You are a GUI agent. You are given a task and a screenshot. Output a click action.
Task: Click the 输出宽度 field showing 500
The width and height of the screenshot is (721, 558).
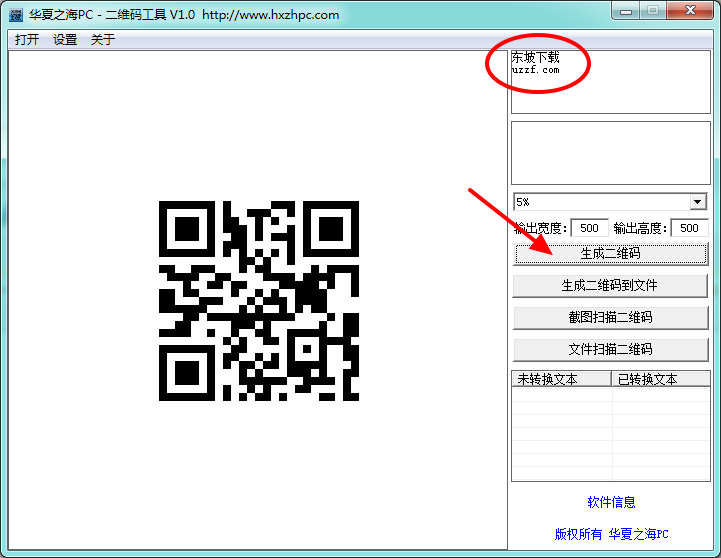589,228
